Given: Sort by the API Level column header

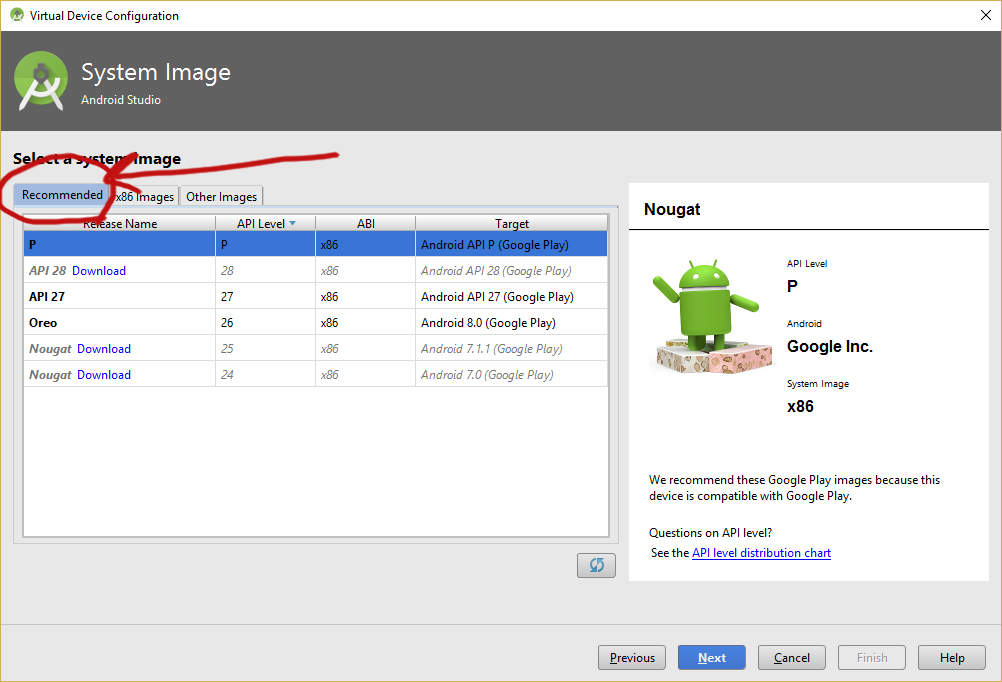Looking at the screenshot, I should [265, 224].
